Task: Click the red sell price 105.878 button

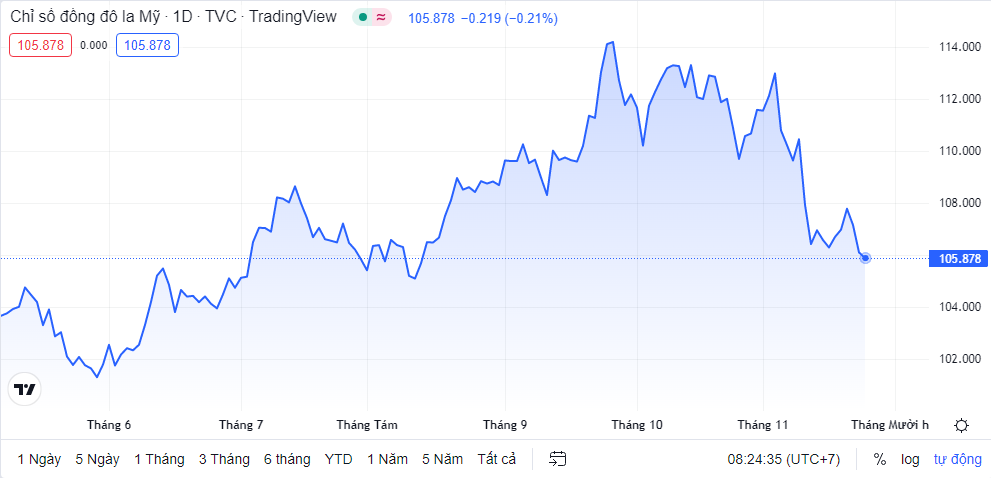Action: 41,45
